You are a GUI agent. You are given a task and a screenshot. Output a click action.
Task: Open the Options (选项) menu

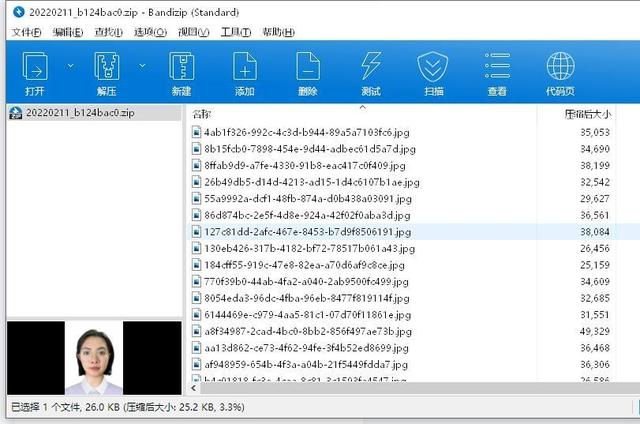click(x=150, y=32)
